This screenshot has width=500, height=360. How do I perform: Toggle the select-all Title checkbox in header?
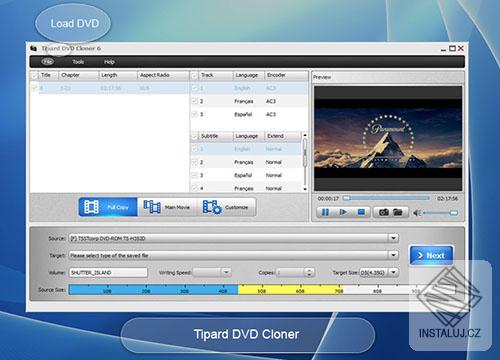(34, 76)
